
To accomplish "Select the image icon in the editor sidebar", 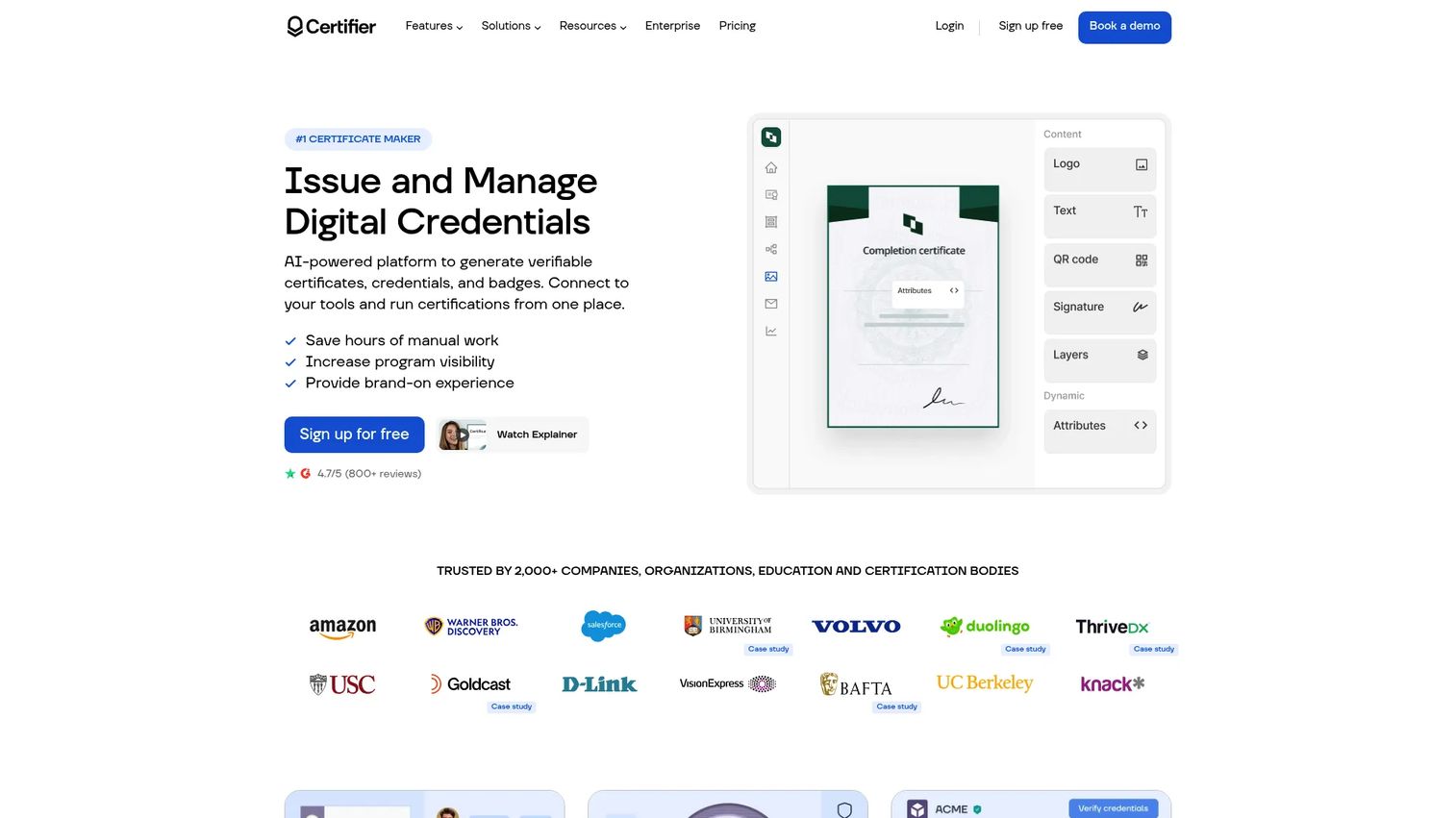I will [x=771, y=277].
